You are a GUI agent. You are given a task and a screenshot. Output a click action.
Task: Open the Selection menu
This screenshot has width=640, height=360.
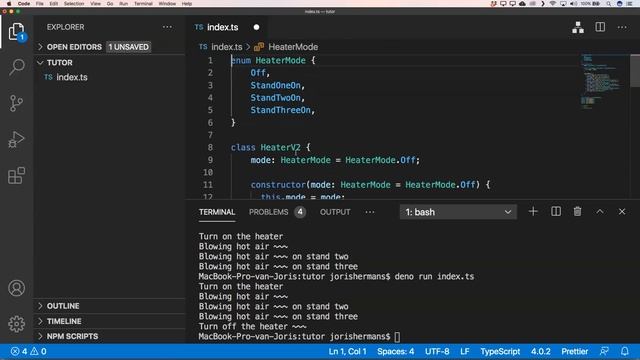point(74,4)
